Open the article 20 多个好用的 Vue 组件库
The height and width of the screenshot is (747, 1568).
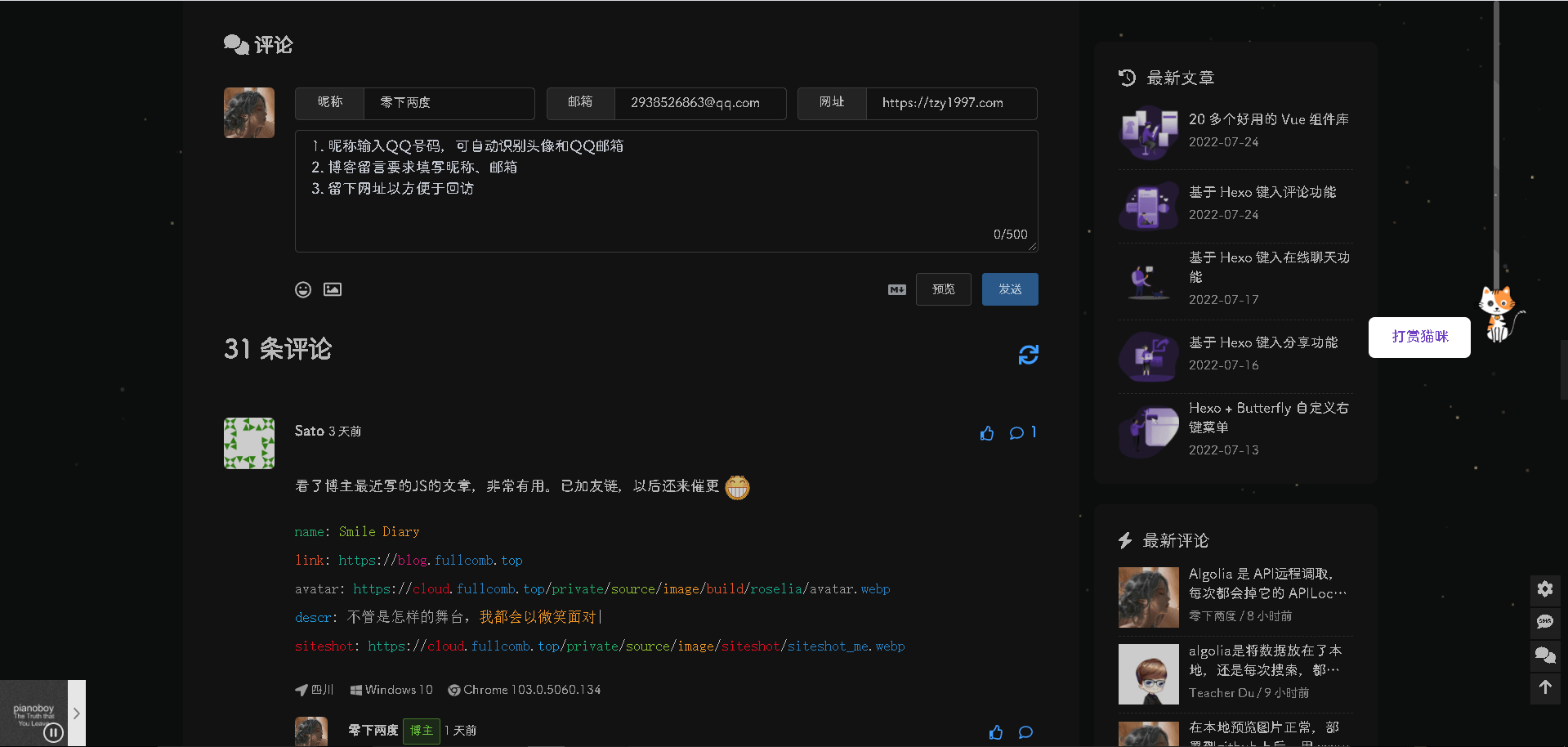coord(1268,119)
